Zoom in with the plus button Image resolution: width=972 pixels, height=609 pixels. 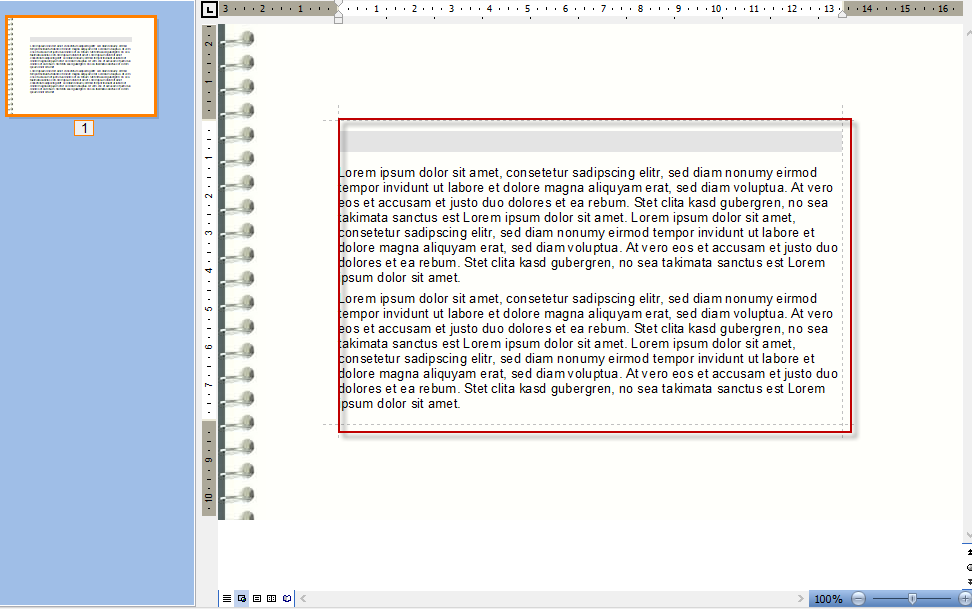965,598
